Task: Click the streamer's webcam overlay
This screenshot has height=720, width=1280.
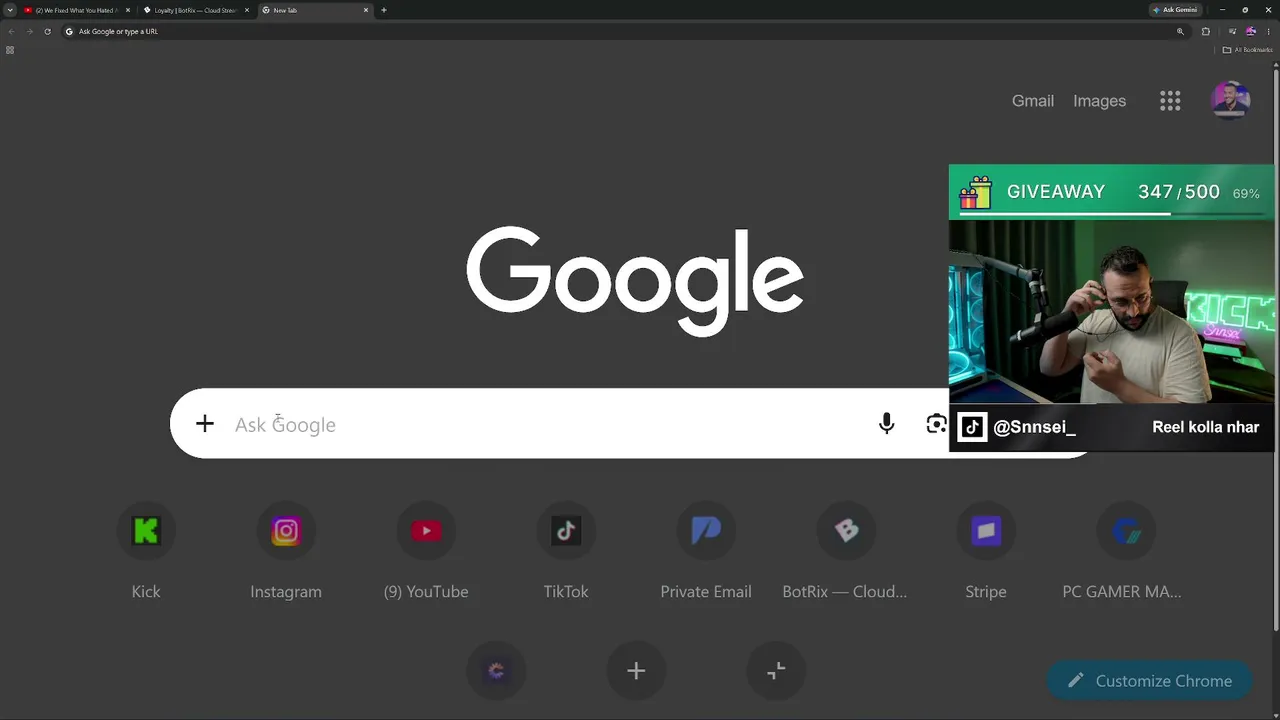Action: click(1112, 311)
